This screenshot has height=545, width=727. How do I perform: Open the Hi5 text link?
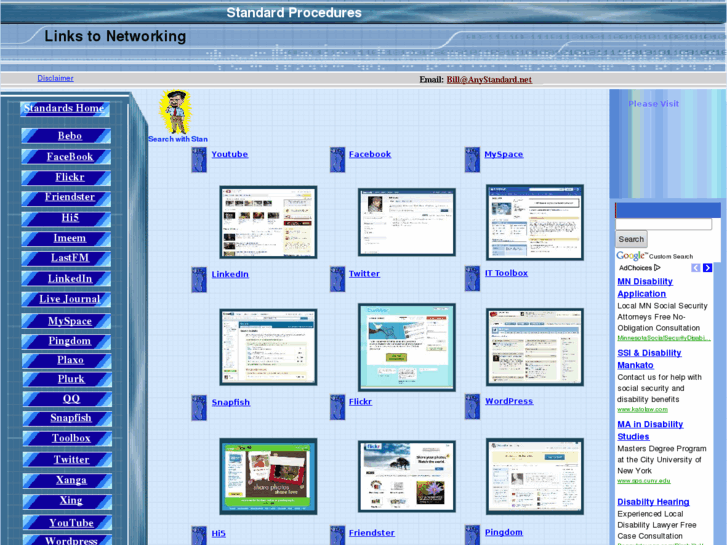click(218, 533)
